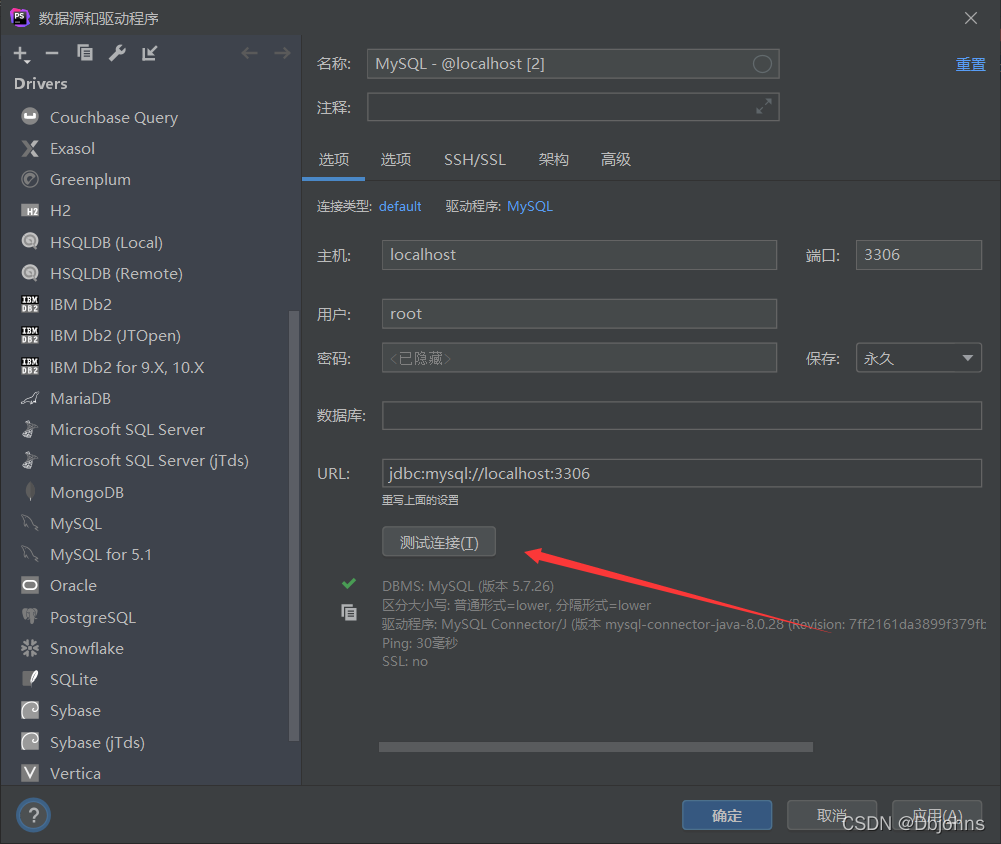Click the 重置 reset link
The height and width of the screenshot is (844, 1001).
[970, 64]
